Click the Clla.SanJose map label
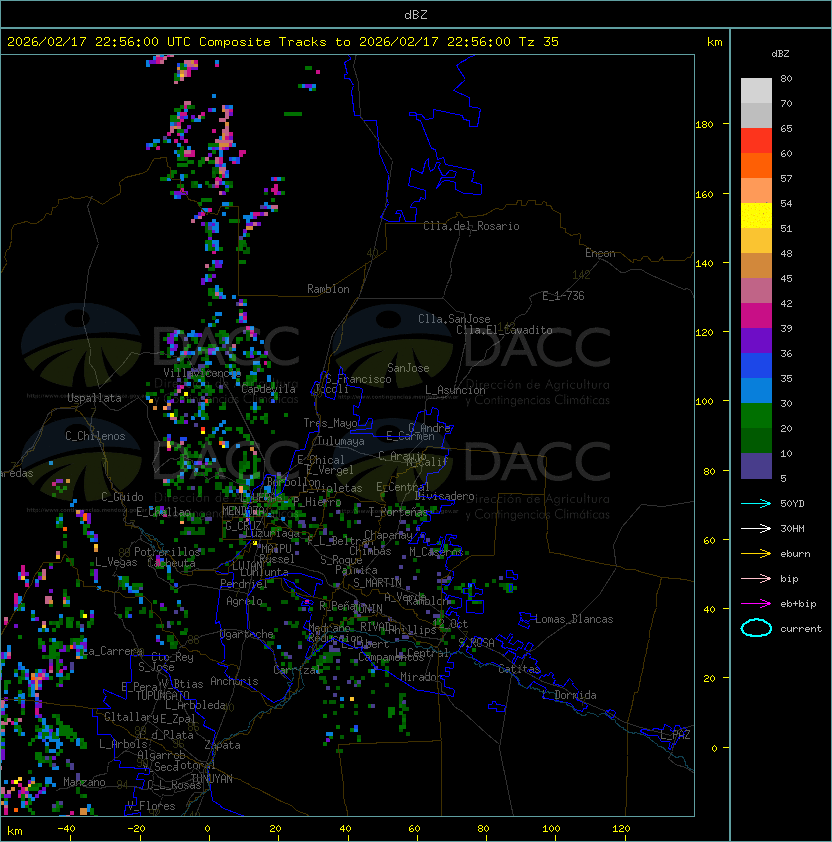 pyautogui.click(x=454, y=319)
